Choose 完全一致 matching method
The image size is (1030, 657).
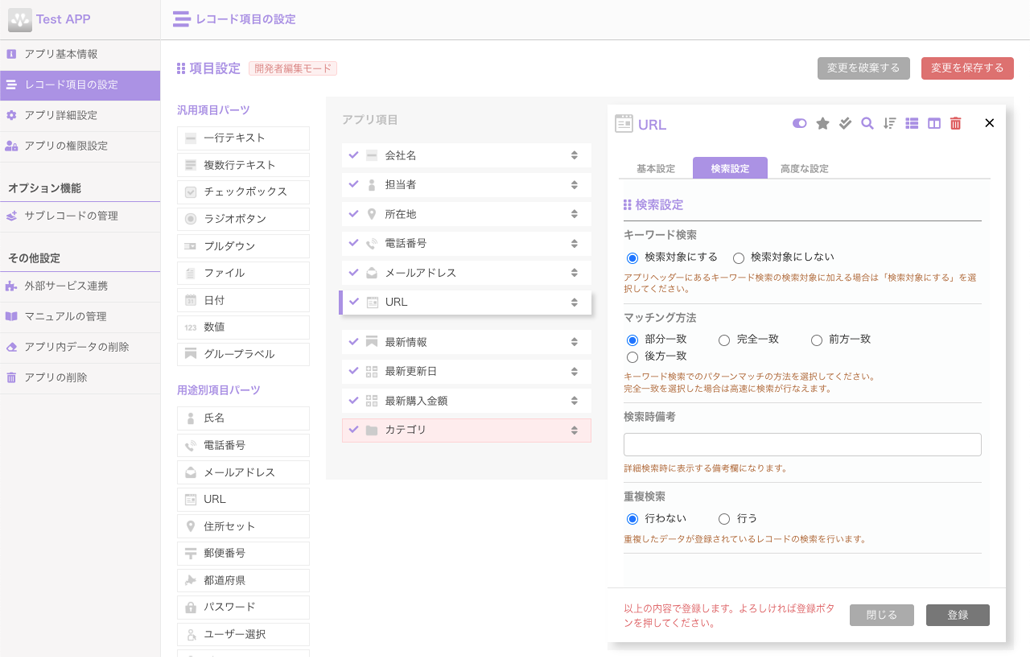tap(724, 340)
